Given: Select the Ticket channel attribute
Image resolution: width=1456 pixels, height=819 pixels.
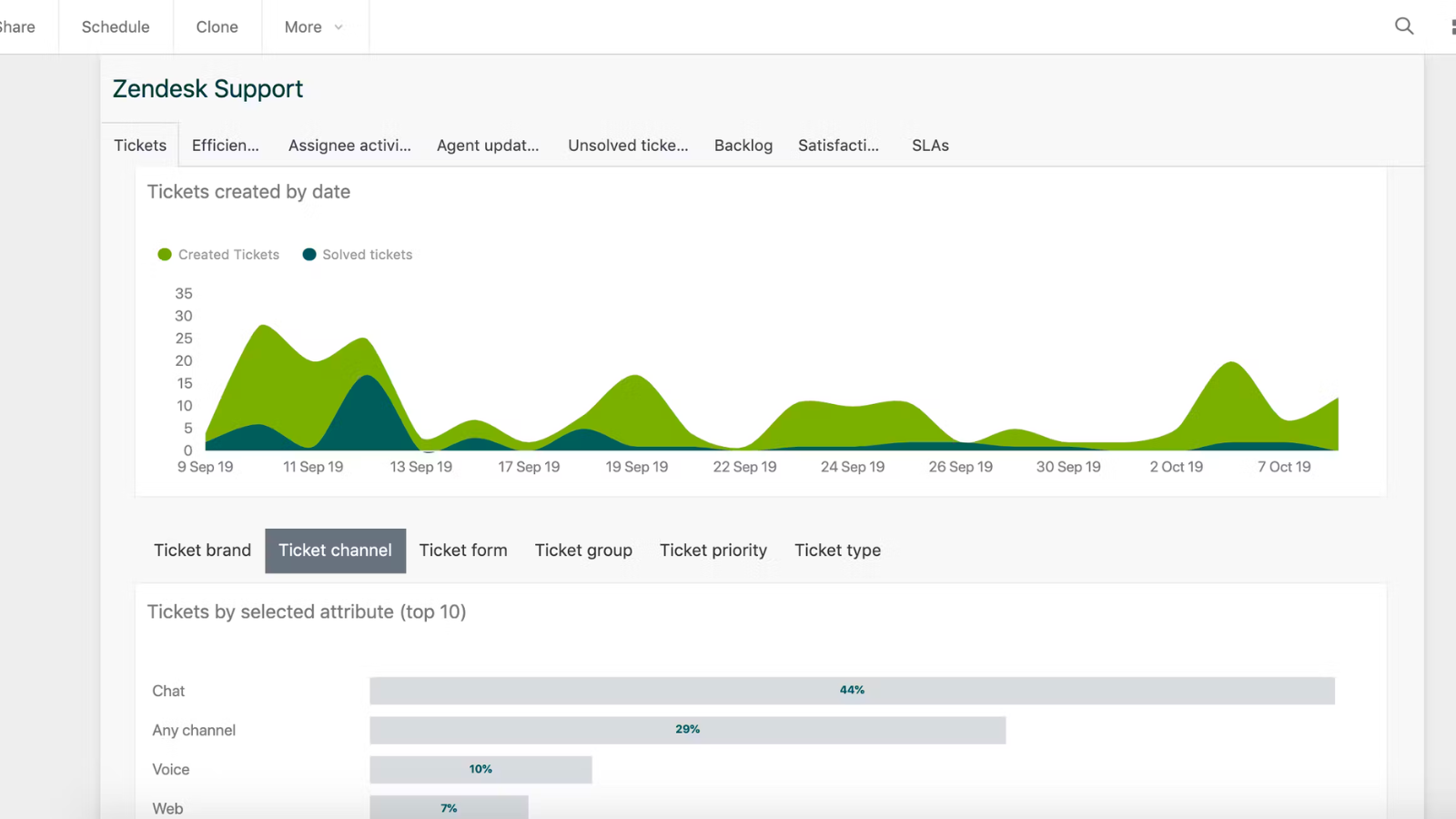Looking at the screenshot, I should tap(335, 551).
